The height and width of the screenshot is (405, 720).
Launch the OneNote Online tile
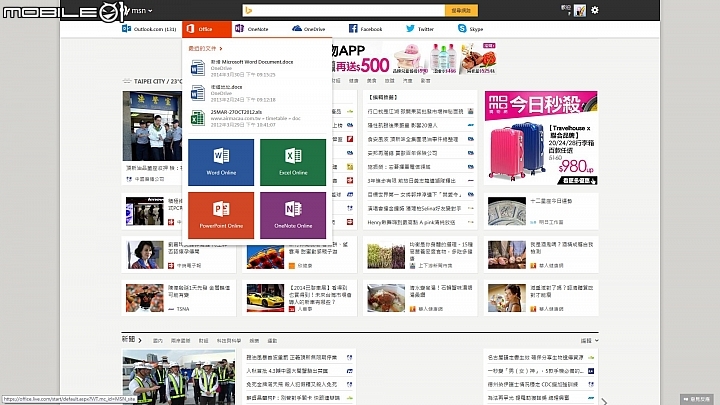tap(293, 215)
